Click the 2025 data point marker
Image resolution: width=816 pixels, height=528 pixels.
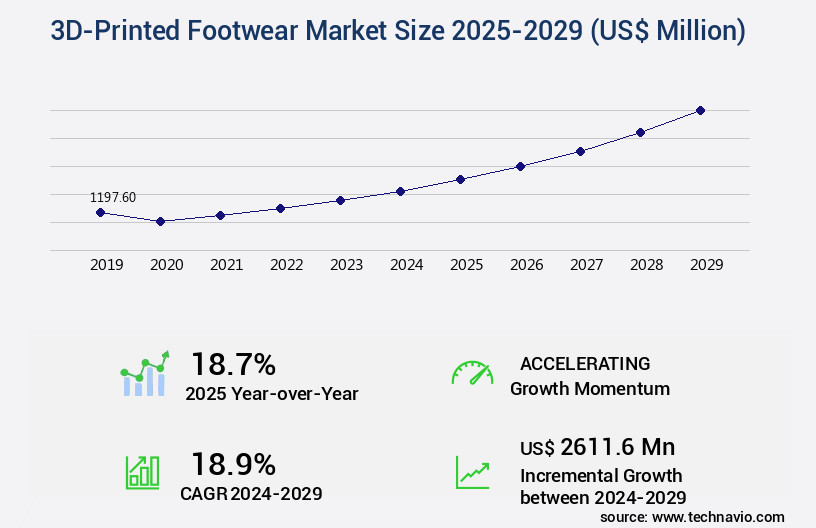click(x=460, y=179)
